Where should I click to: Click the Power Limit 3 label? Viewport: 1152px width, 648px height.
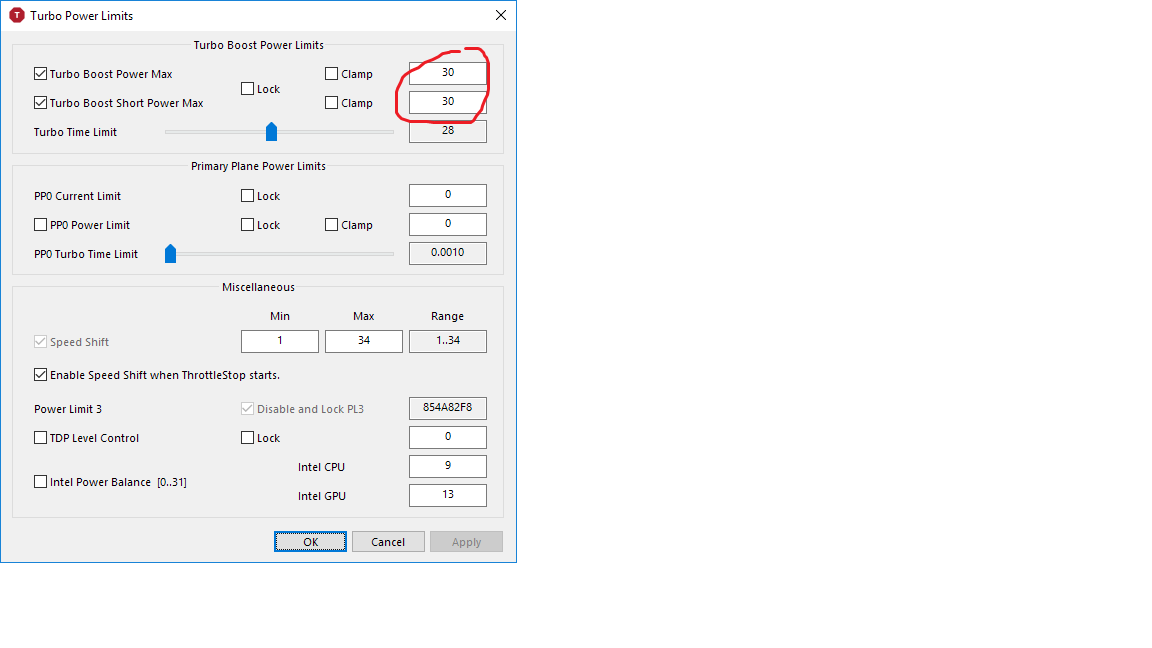click(68, 409)
